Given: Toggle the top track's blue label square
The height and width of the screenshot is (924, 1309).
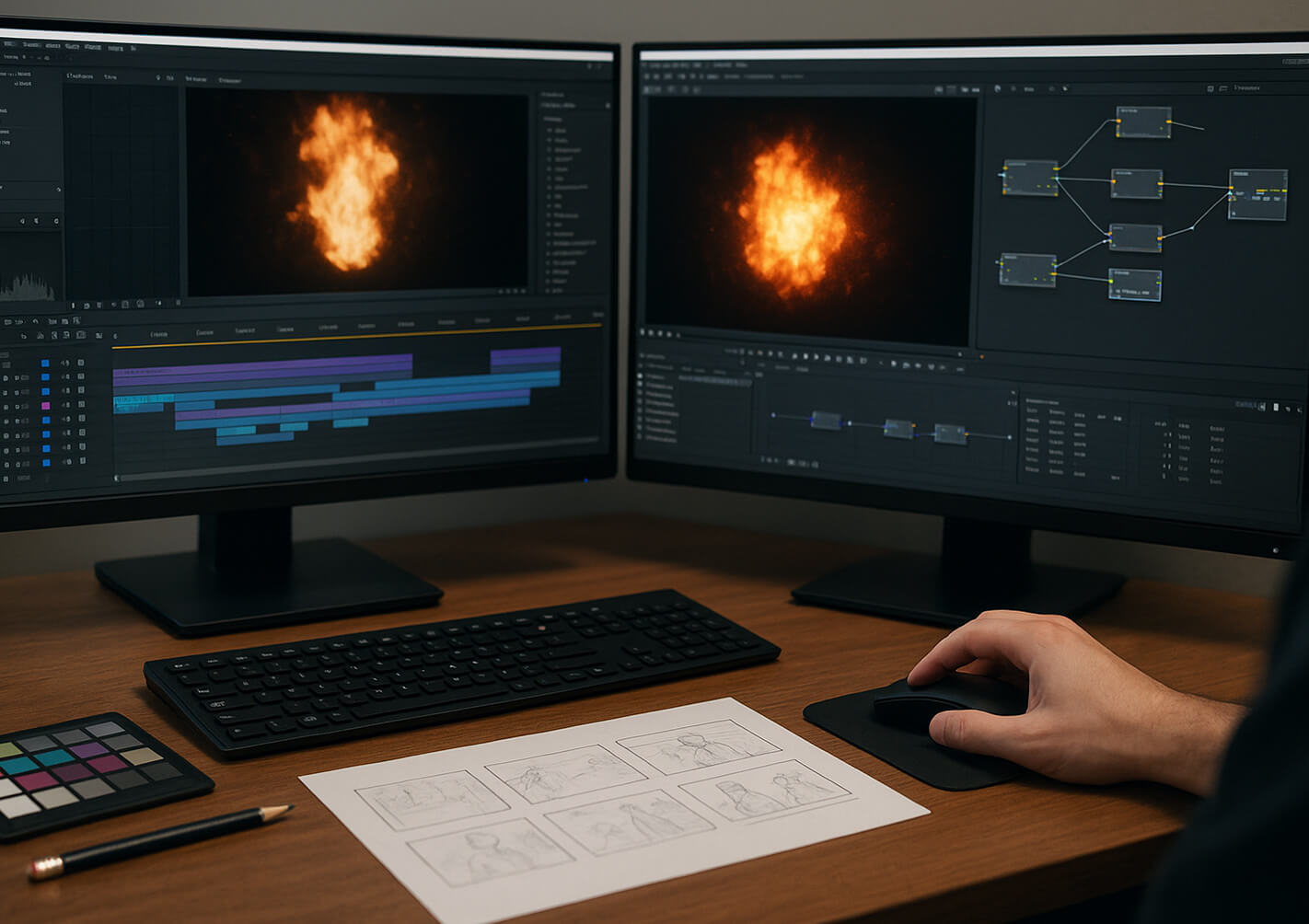Looking at the screenshot, I should click(x=45, y=364).
